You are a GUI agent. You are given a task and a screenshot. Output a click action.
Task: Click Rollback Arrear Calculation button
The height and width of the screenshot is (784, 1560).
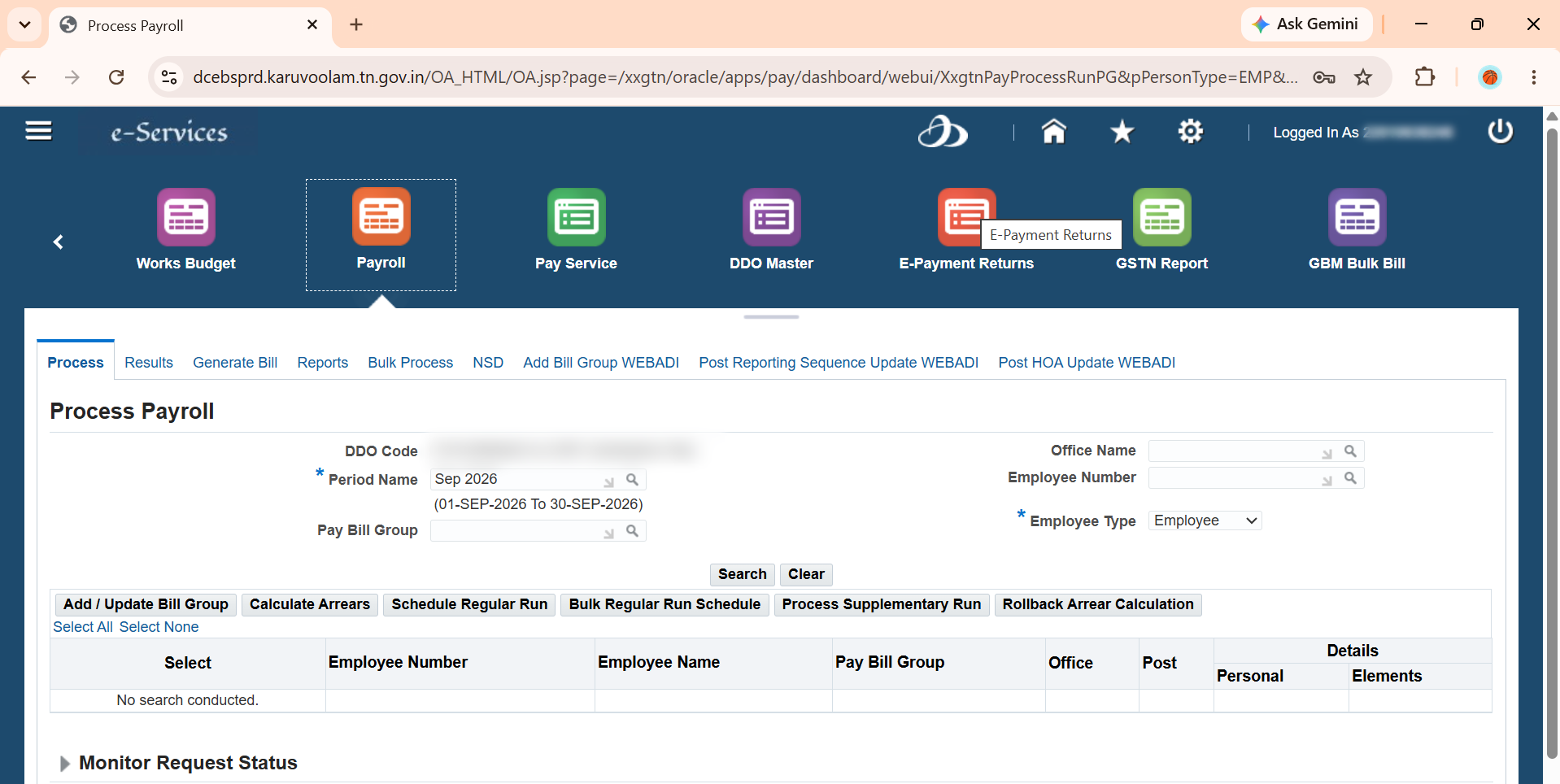point(1098,604)
